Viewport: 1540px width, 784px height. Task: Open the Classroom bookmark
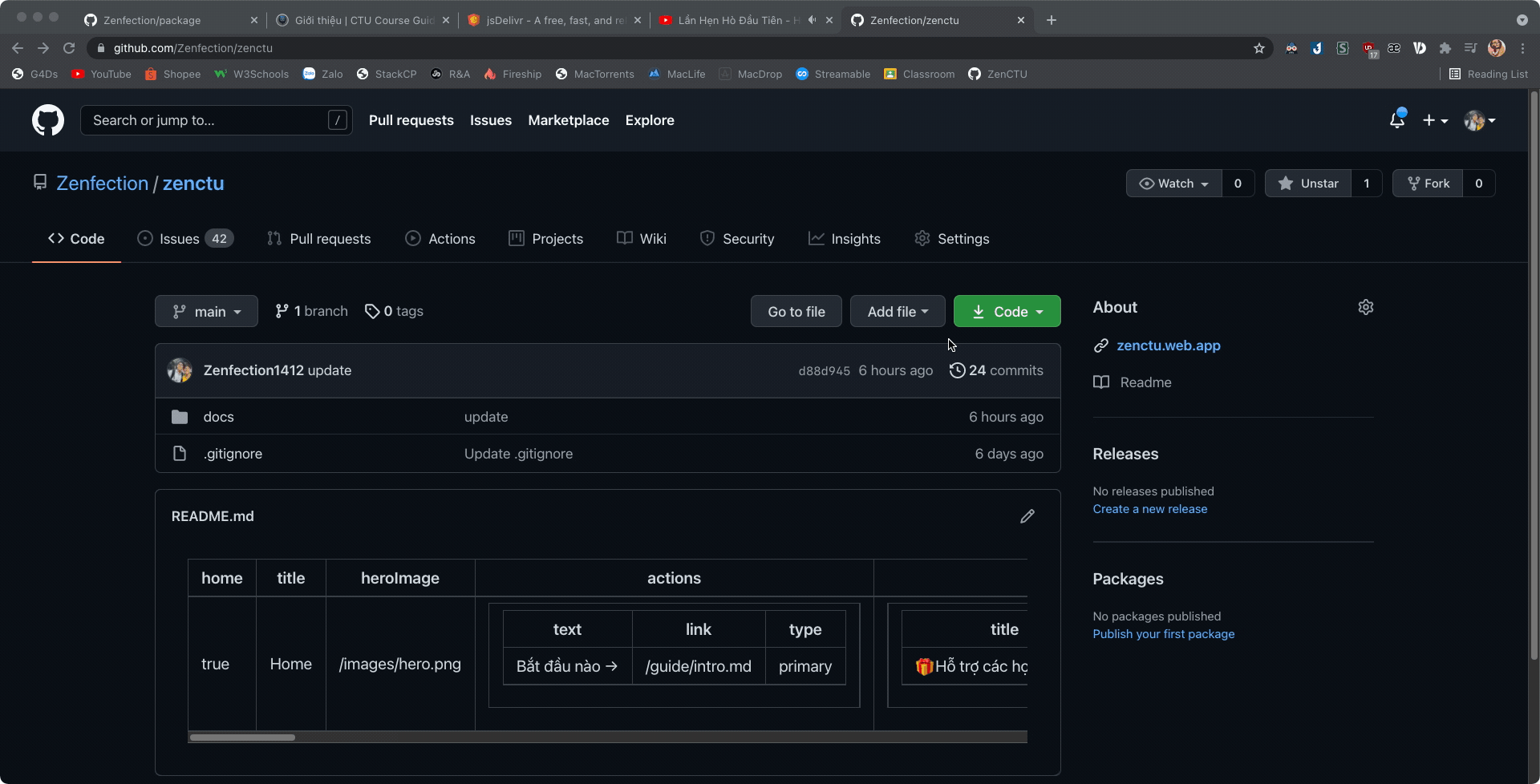(x=920, y=74)
